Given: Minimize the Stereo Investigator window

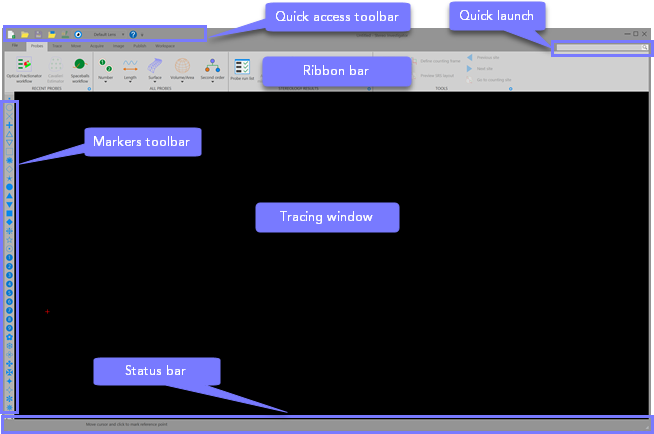Looking at the screenshot, I should 627,34.
